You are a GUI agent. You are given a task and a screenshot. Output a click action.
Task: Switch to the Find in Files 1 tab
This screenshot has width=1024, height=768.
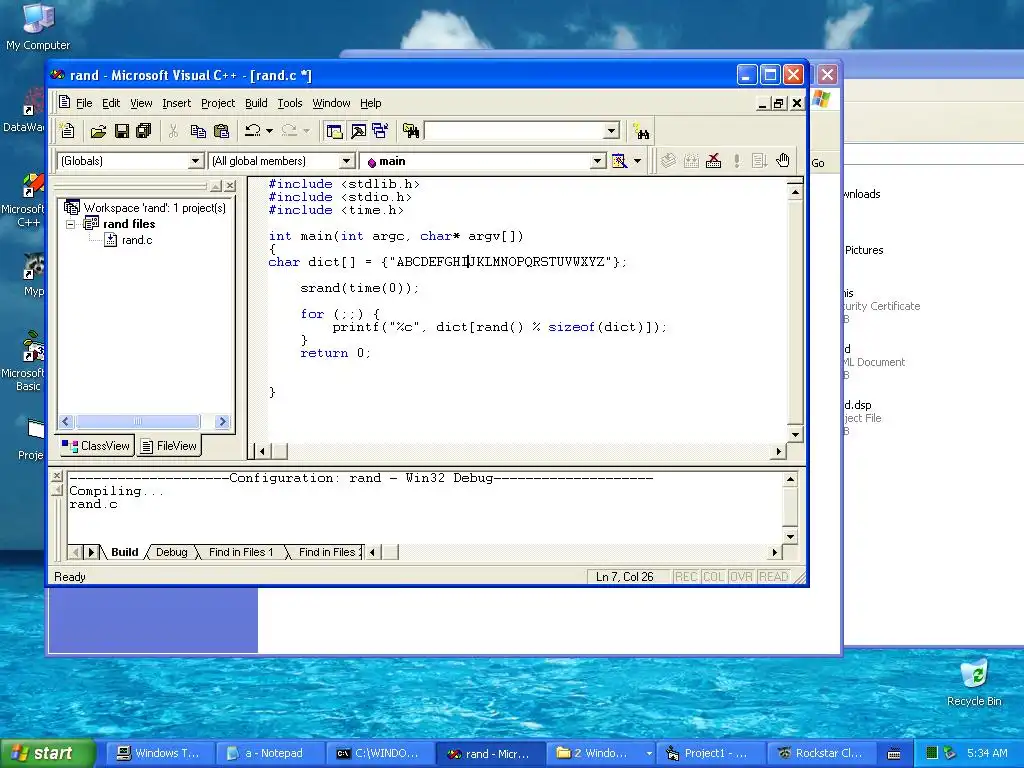coord(240,552)
